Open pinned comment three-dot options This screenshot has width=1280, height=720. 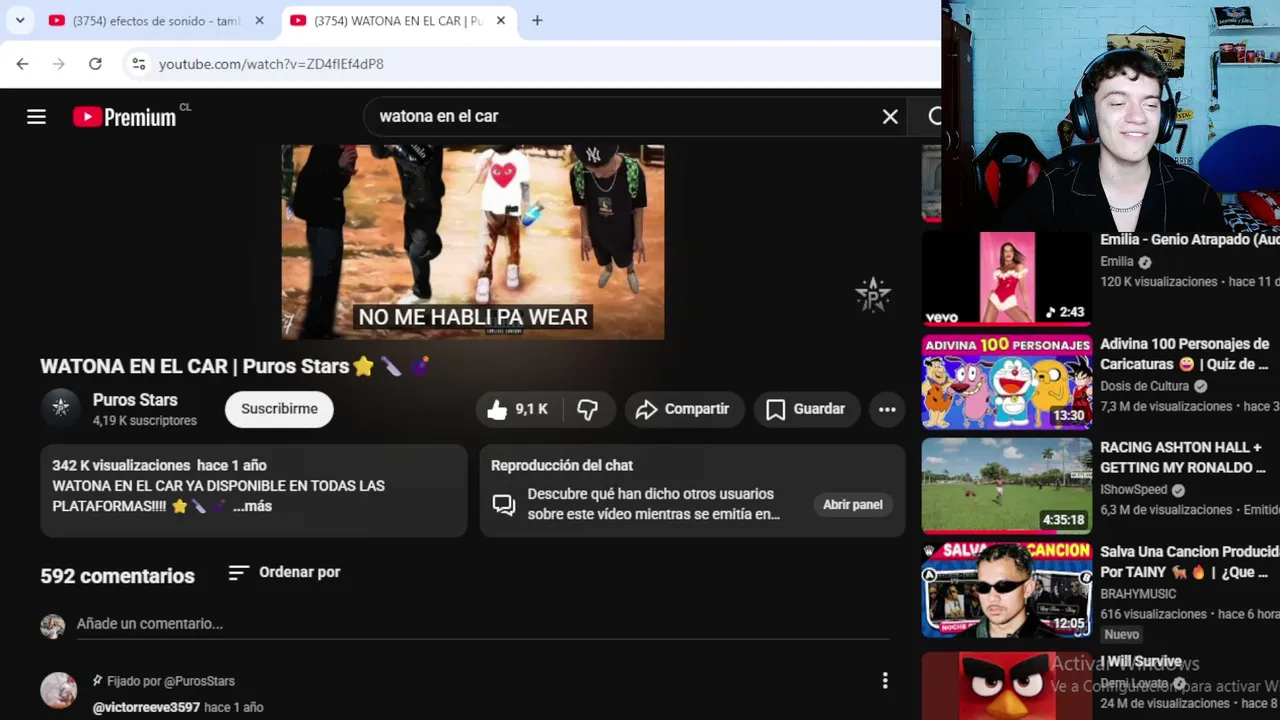point(884,681)
